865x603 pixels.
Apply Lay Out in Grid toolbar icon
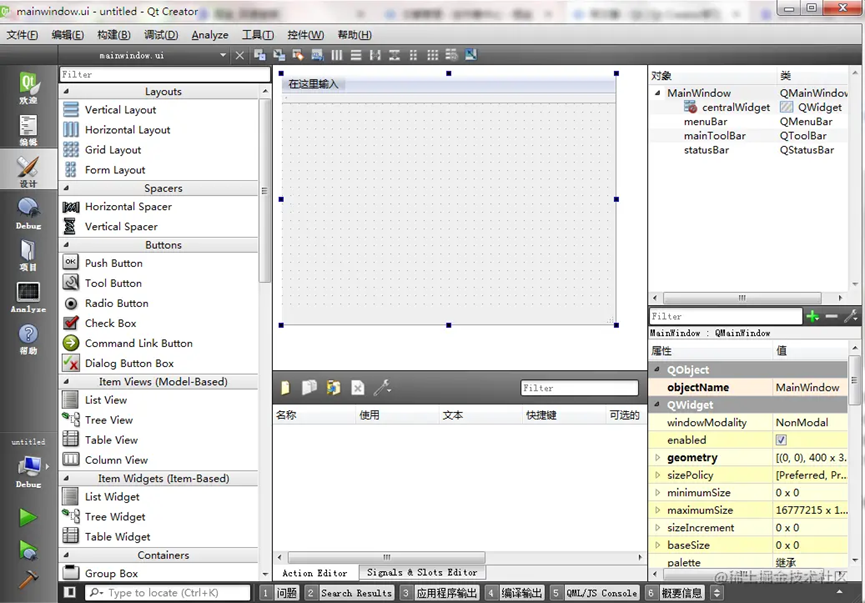pos(432,55)
